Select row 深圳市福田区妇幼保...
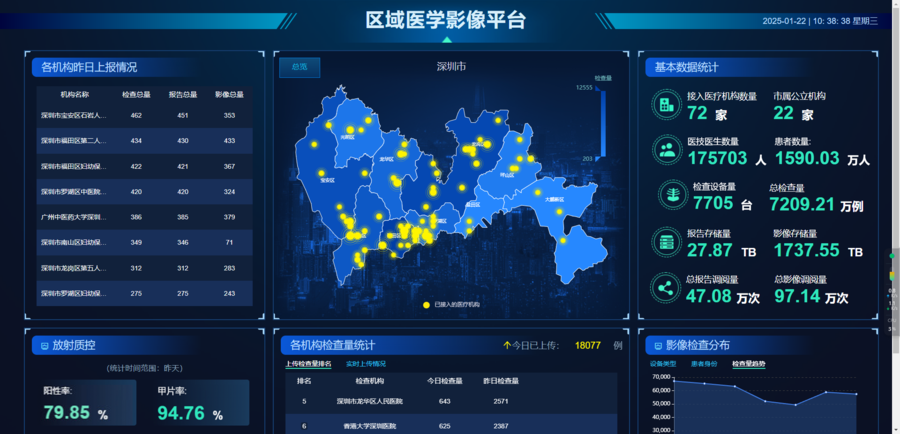Image resolution: width=900 pixels, height=434 pixels. pos(145,166)
